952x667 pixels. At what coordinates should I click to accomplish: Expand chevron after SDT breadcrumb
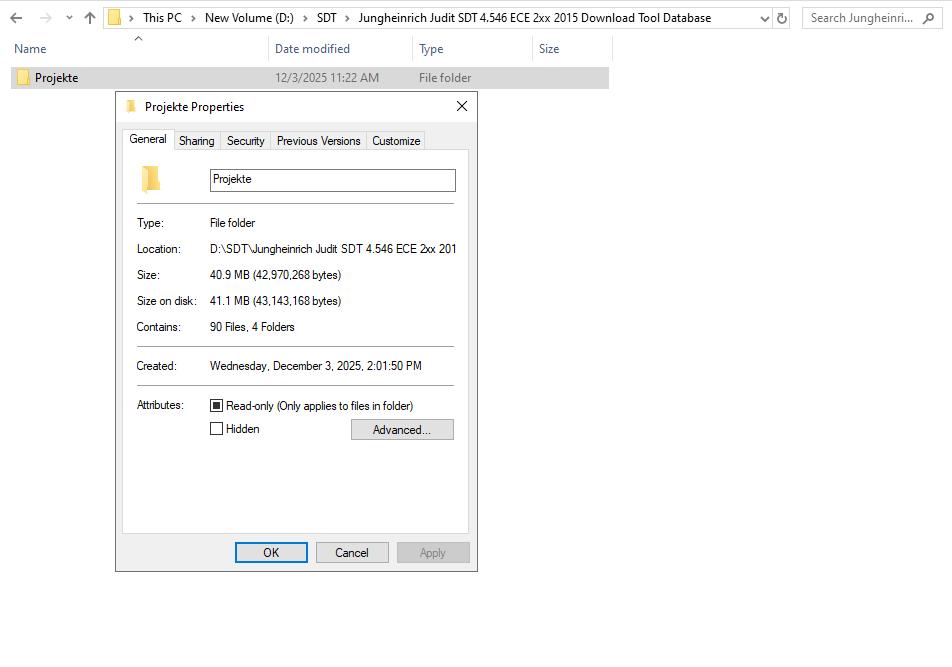coord(347,18)
